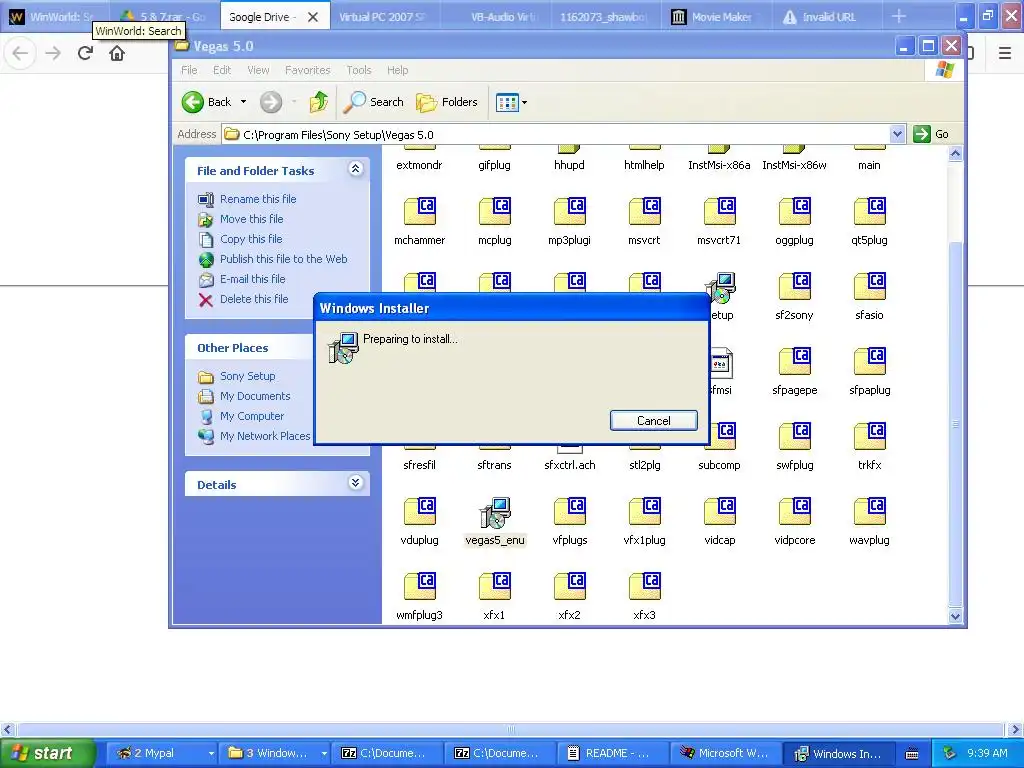Image resolution: width=1024 pixels, height=768 pixels.
Task: Click the file list scroll up arrow
Action: pos(955,154)
